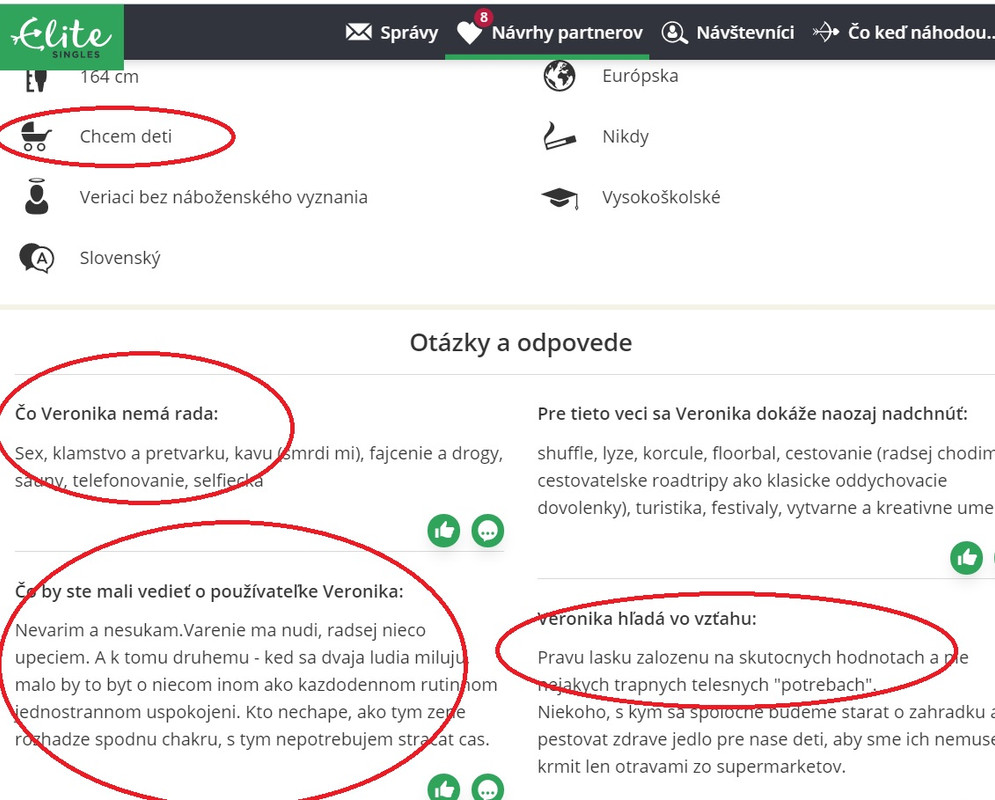The width and height of the screenshot is (995, 800).
Task: Switch to the Návrhy partnerov tab
Action: pos(566,32)
